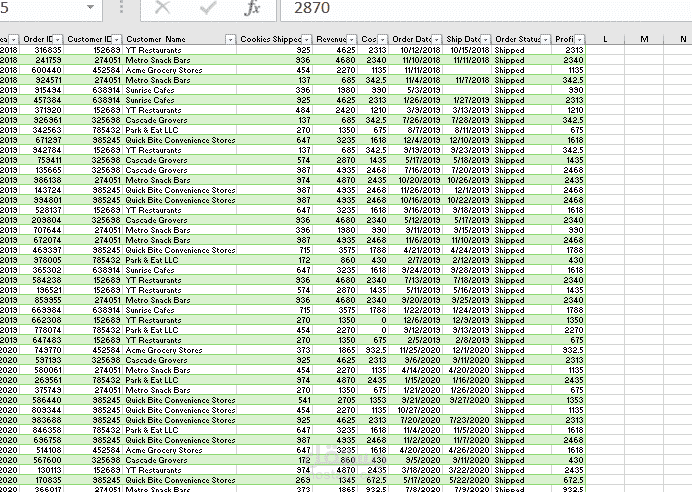Viewport: 692px width, 492px height.
Task: Open the Customer Name filter dropdown
Action: pos(230,40)
